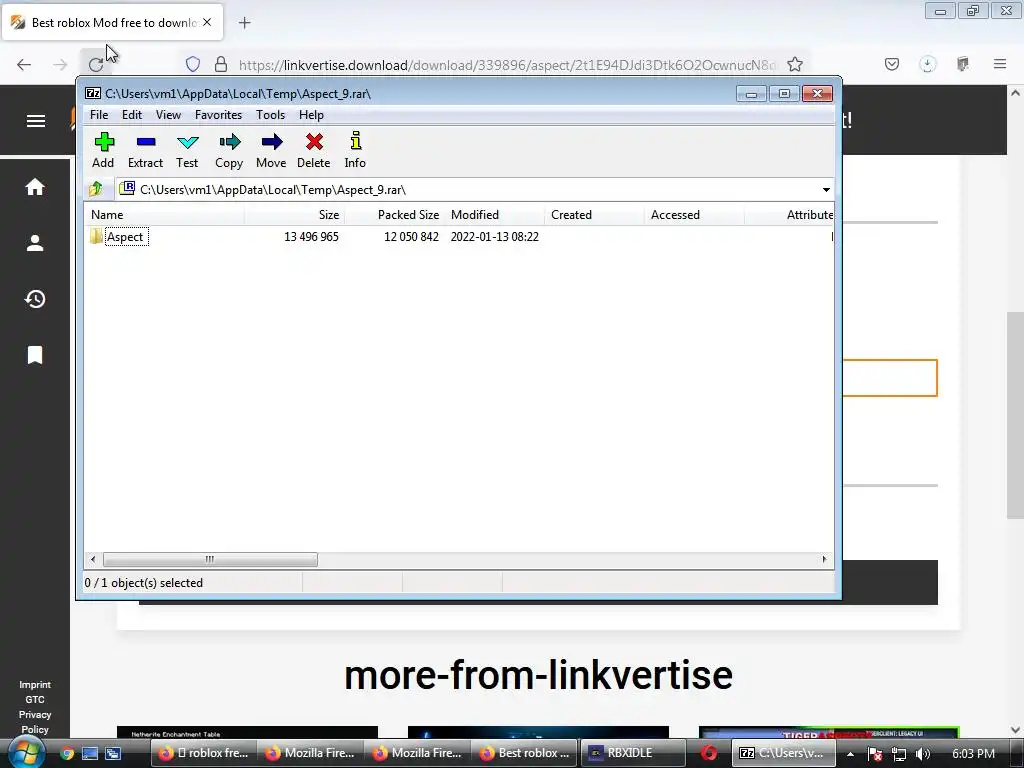
Task: Sort by the Created column header
Action: click(x=594, y=215)
